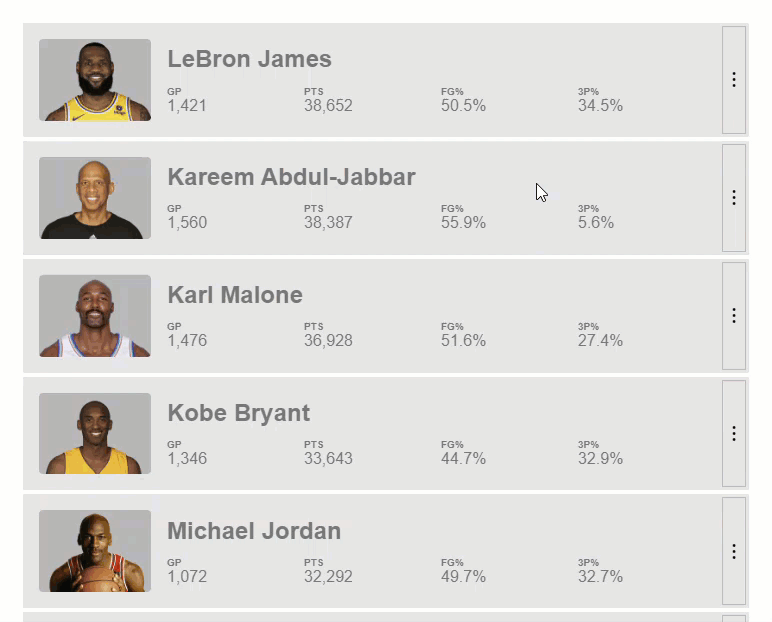Click Michael Jordan's player photo
The width and height of the screenshot is (772, 622).
point(95,551)
